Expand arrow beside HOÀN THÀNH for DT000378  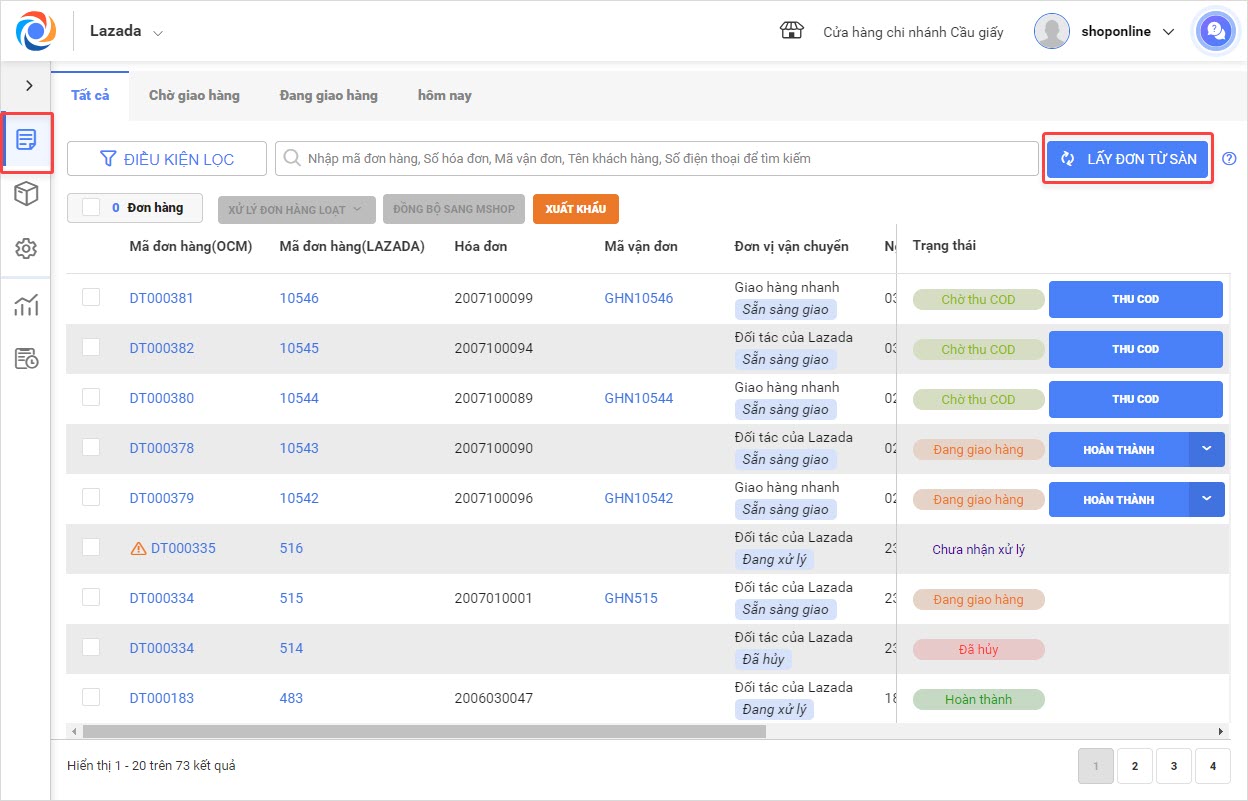tap(1206, 449)
